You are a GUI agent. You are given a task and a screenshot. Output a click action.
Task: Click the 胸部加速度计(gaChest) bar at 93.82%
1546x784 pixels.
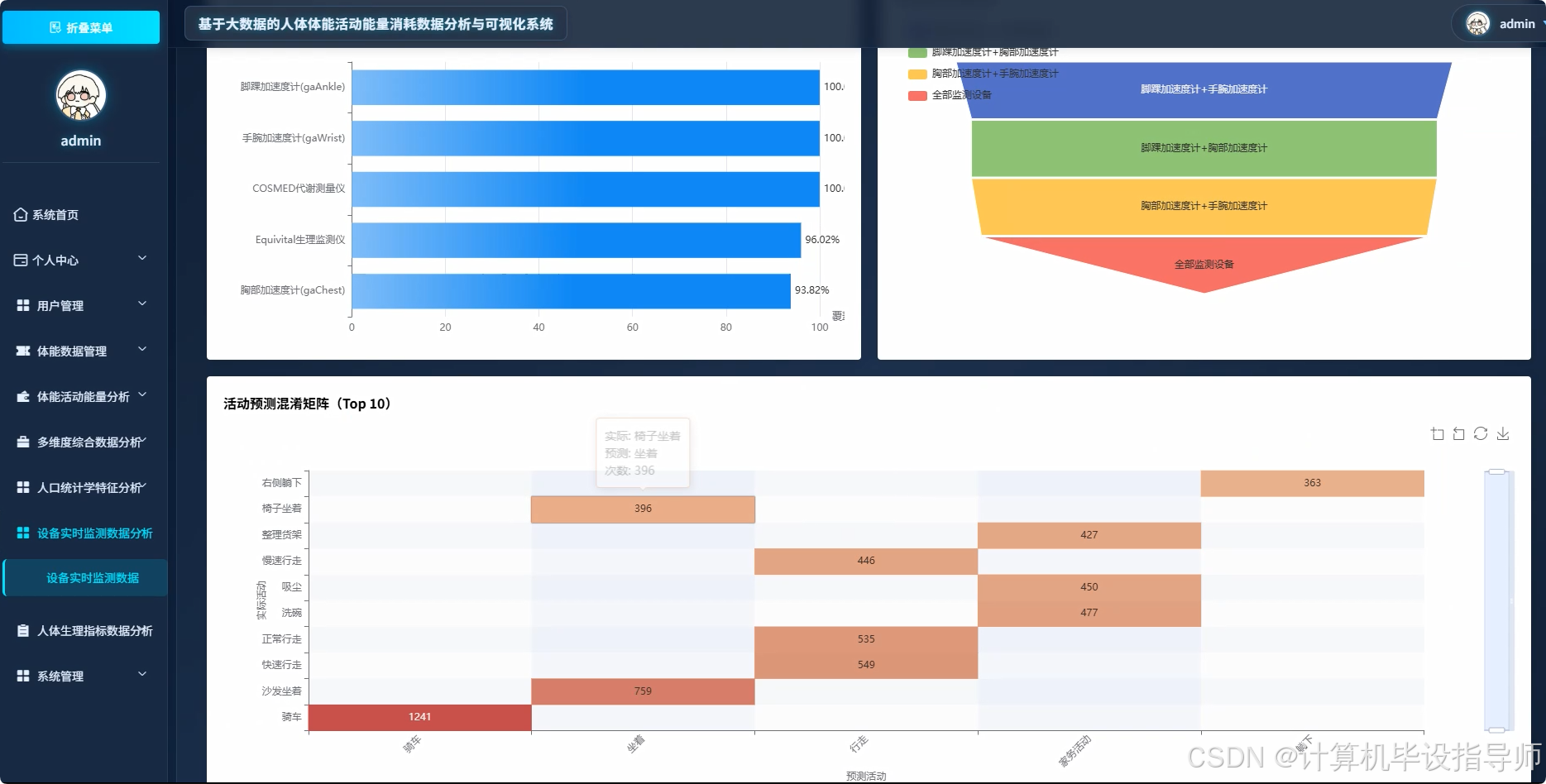tap(572, 290)
